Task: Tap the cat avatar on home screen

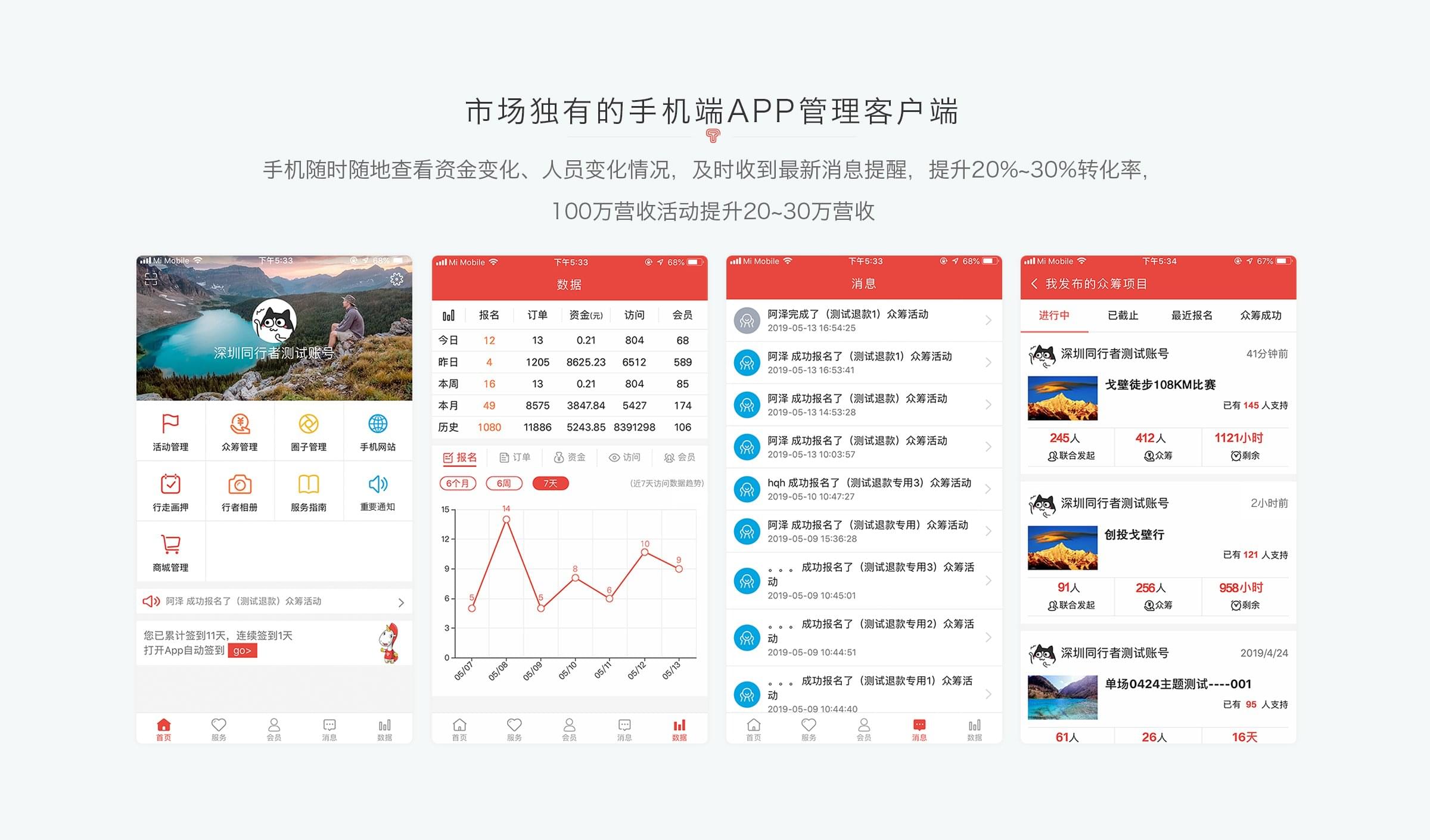Action: (x=275, y=321)
